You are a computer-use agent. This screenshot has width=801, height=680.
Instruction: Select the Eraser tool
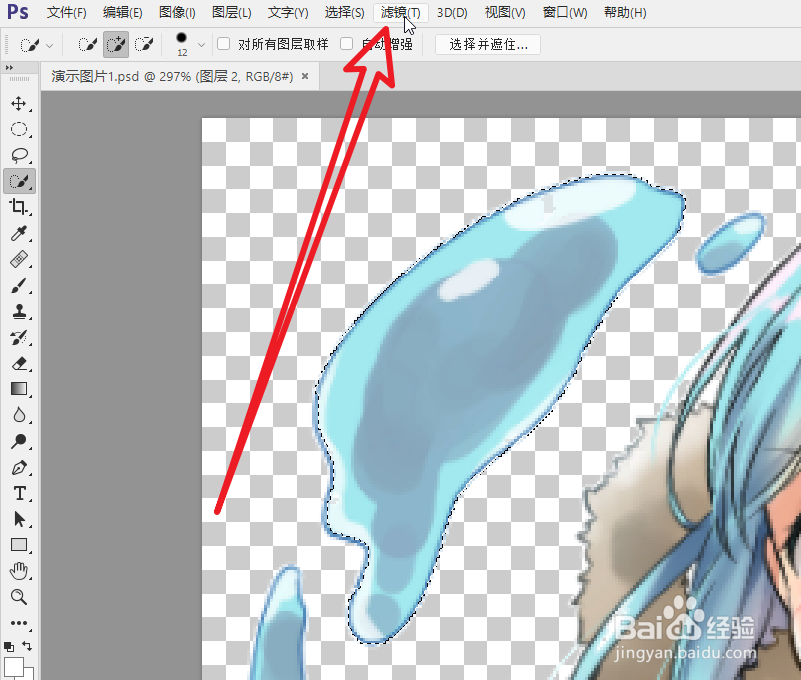19,363
